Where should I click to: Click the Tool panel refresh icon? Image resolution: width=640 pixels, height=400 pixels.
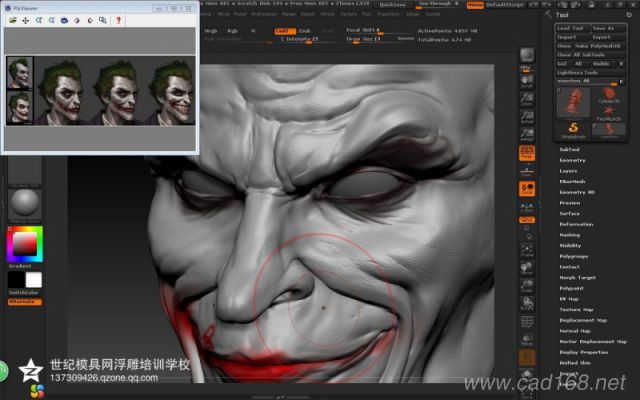629,15
